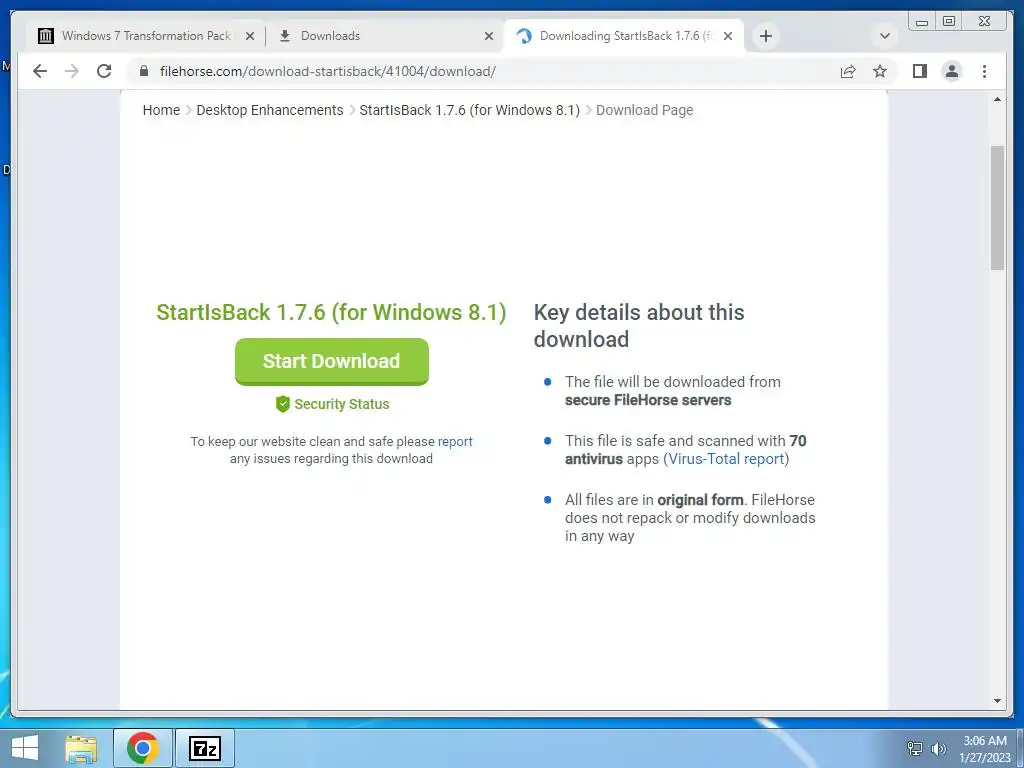Open the Chrome profile avatar
The width and height of the screenshot is (1024, 768).
[x=952, y=71]
